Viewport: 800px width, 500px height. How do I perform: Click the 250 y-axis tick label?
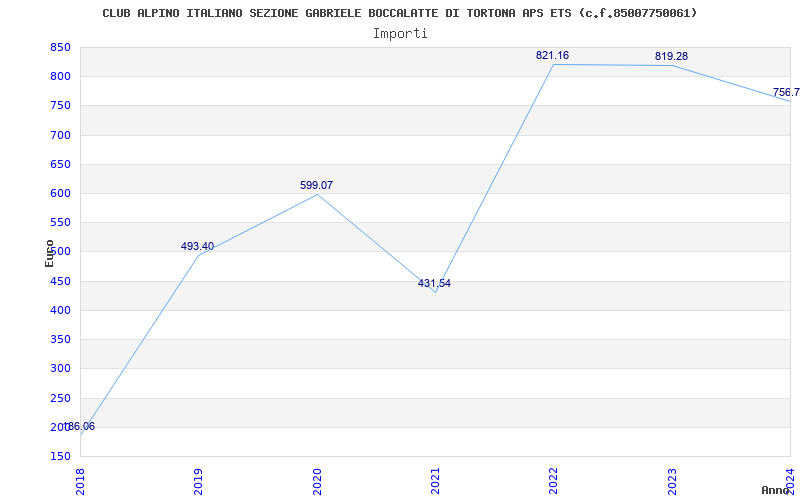[x=60, y=398]
